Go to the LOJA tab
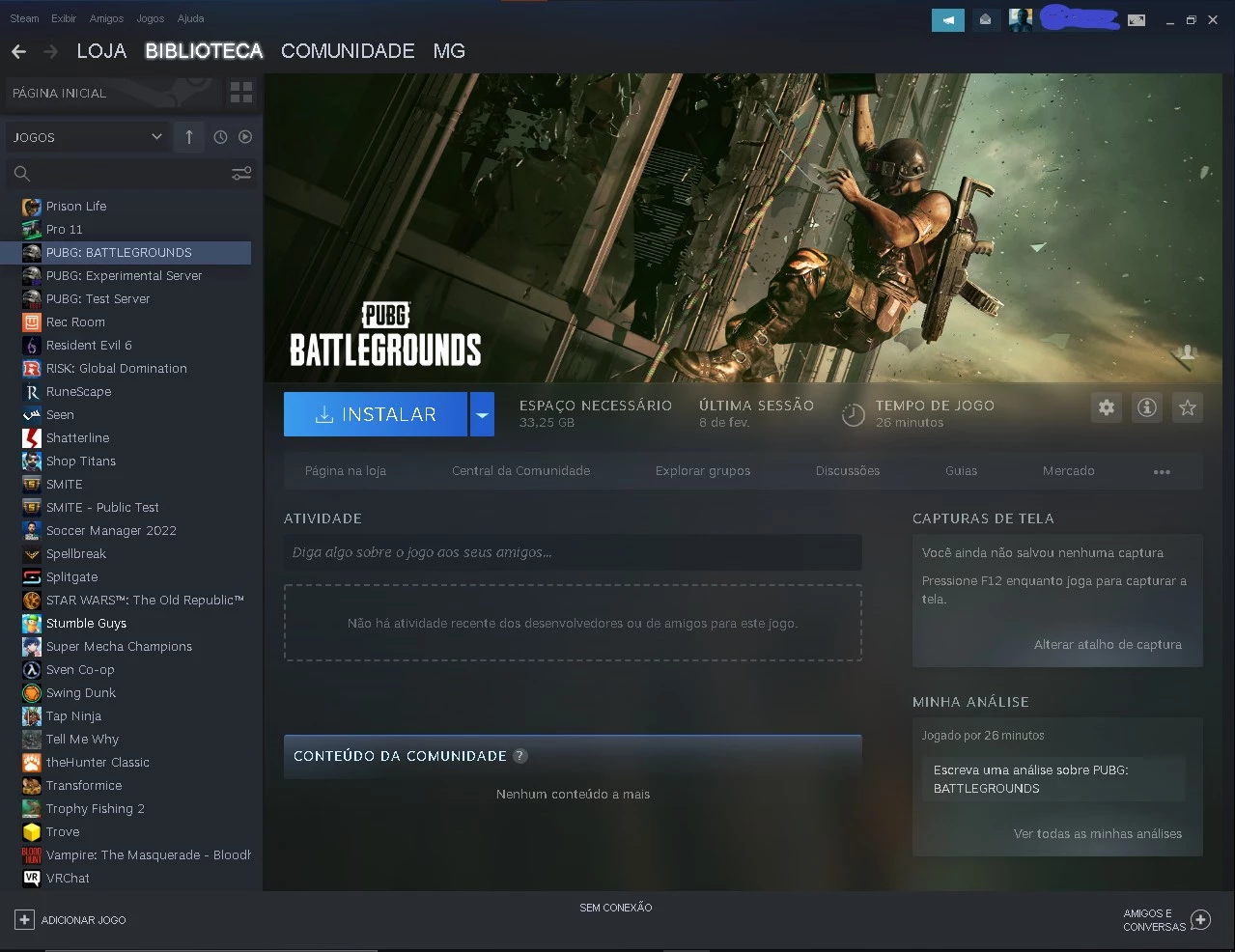This screenshot has width=1235, height=952. [101, 51]
